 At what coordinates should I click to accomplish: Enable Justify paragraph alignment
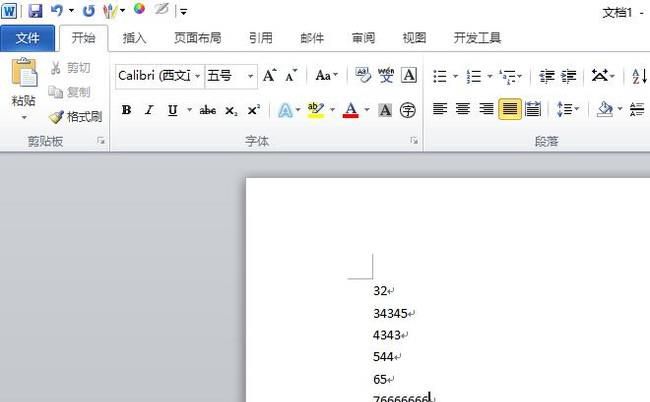point(509,110)
